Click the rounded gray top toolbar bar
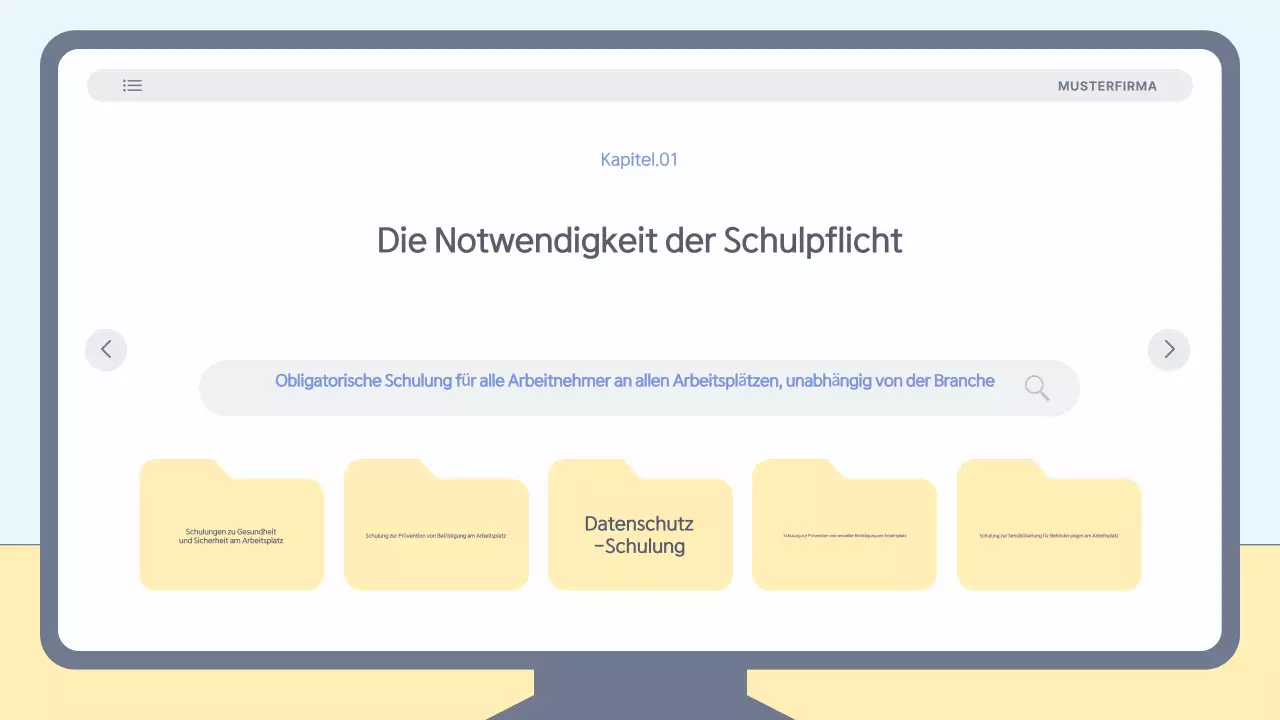The image size is (1280, 720). pos(640,85)
